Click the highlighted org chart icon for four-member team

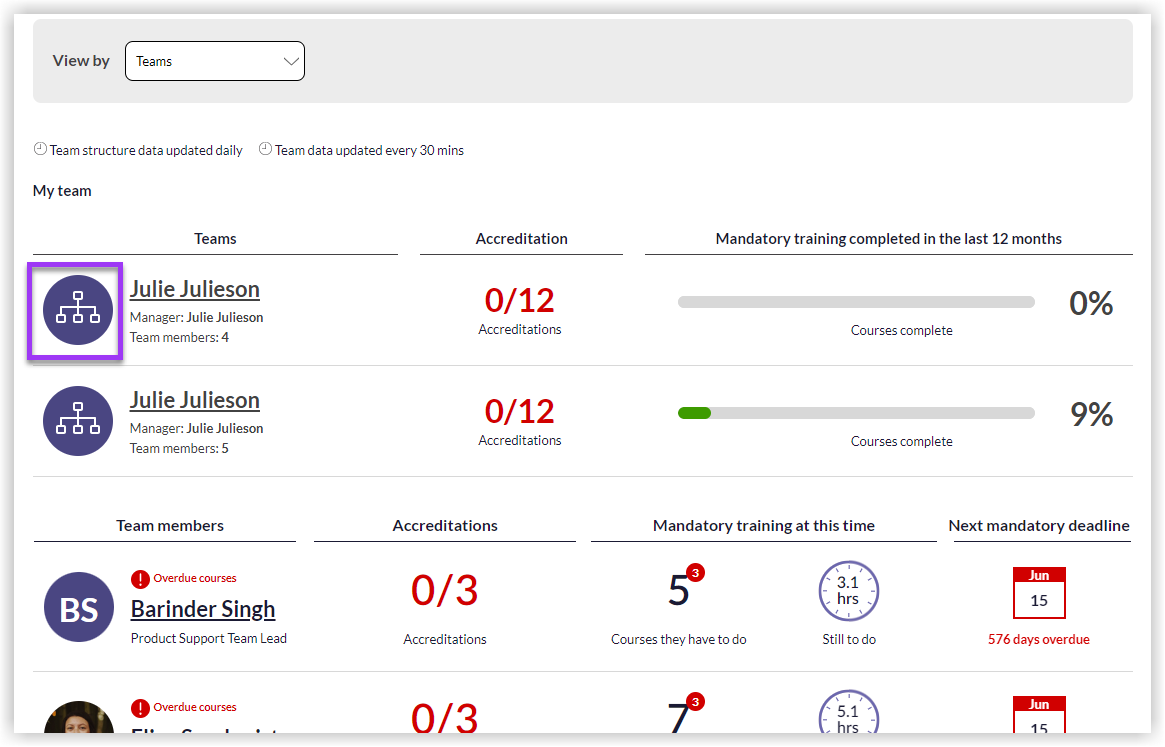click(78, 311)
